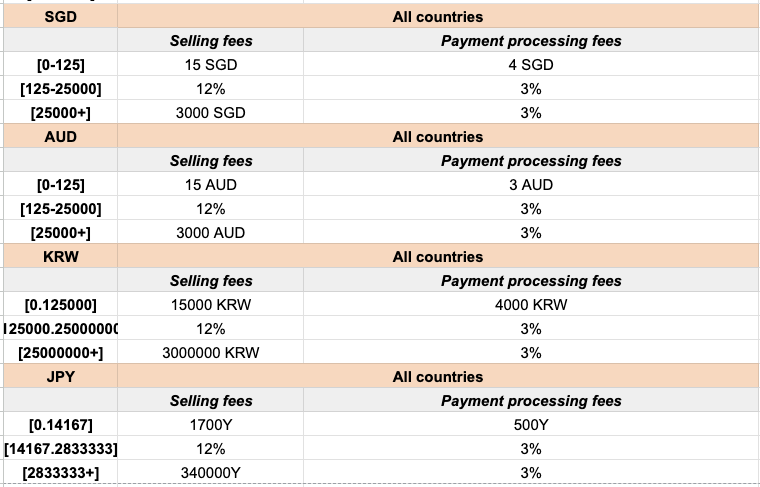
Task: Click the 15 AUD selling fee cell
Action: click(x=210, y=185)
